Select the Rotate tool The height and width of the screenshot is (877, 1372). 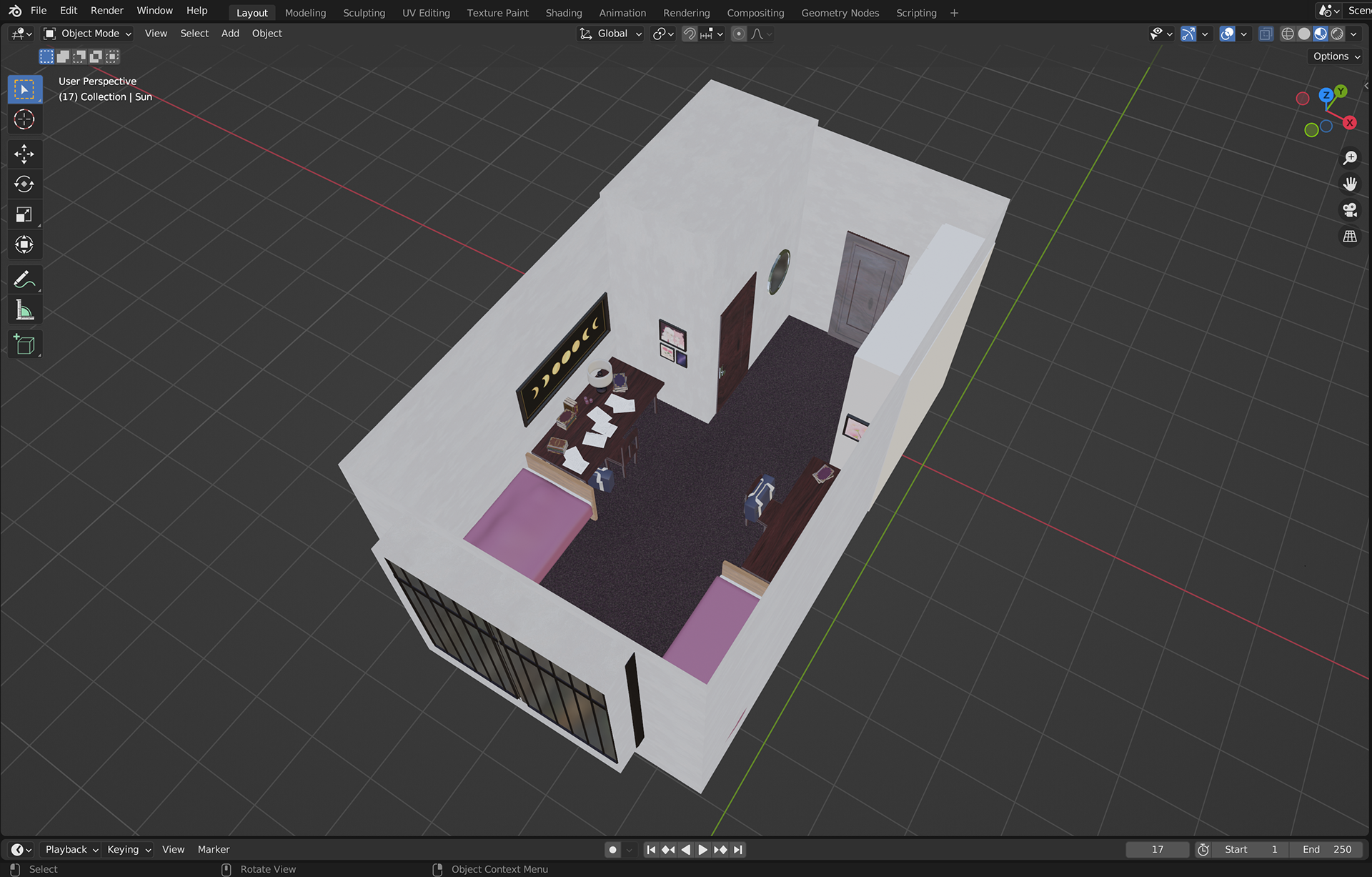point(24,184)
